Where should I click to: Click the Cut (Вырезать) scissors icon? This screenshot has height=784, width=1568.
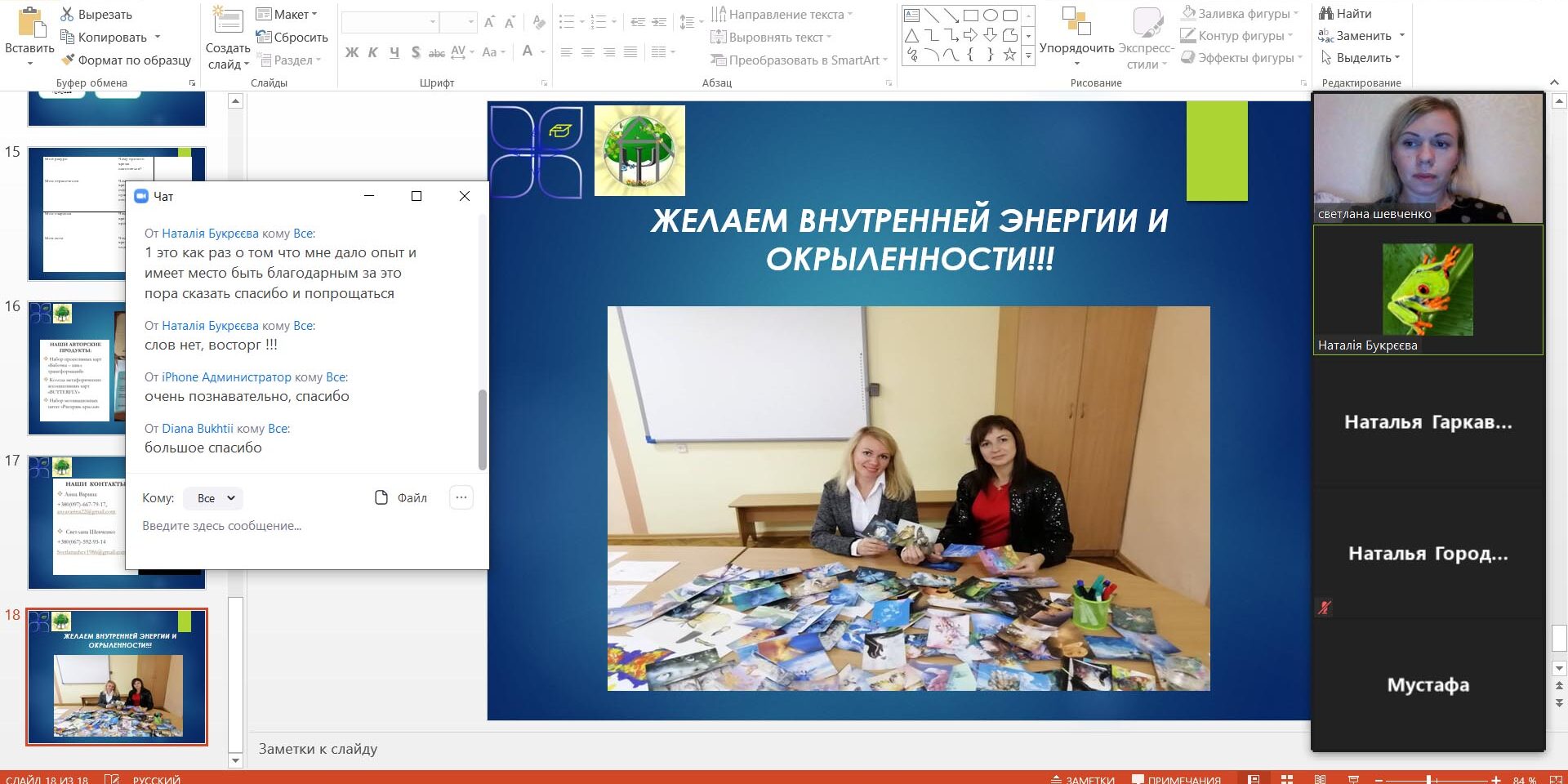point(67,14)
